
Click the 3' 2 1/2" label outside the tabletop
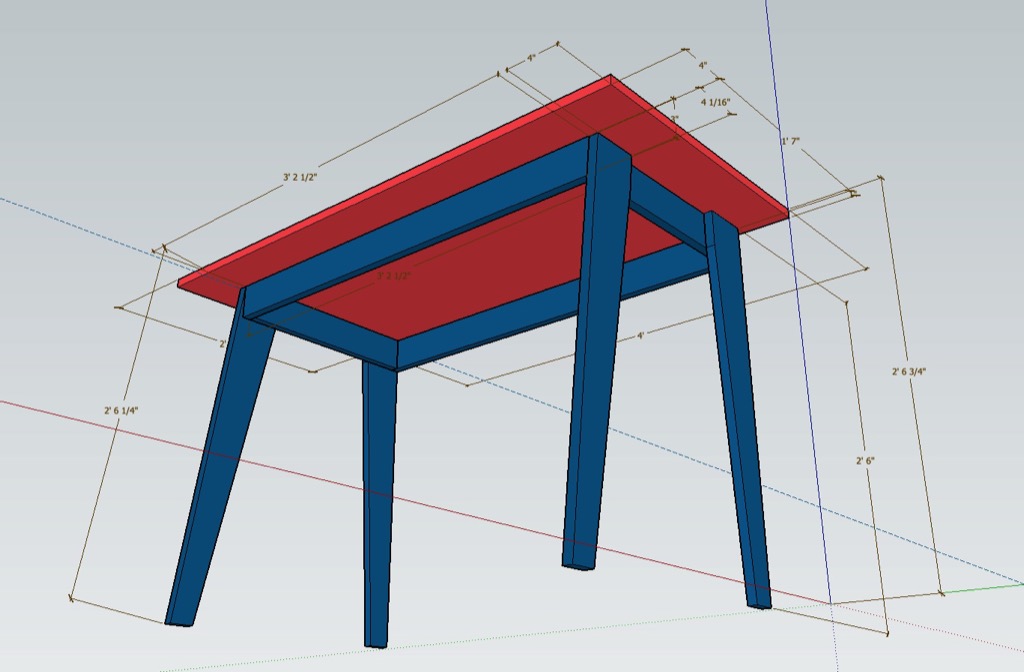300,177
